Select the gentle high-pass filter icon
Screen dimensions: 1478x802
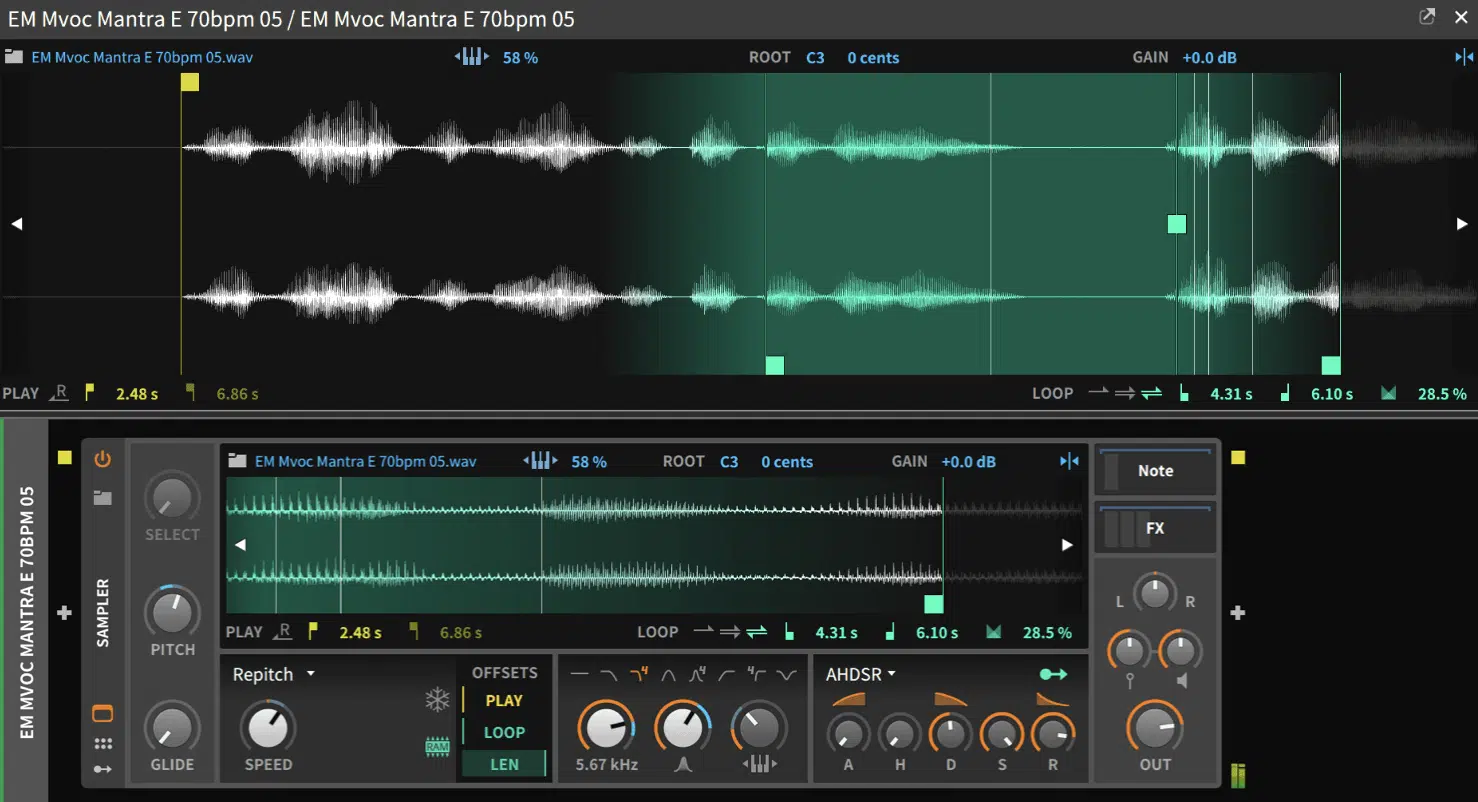click(x=727, y=675)
